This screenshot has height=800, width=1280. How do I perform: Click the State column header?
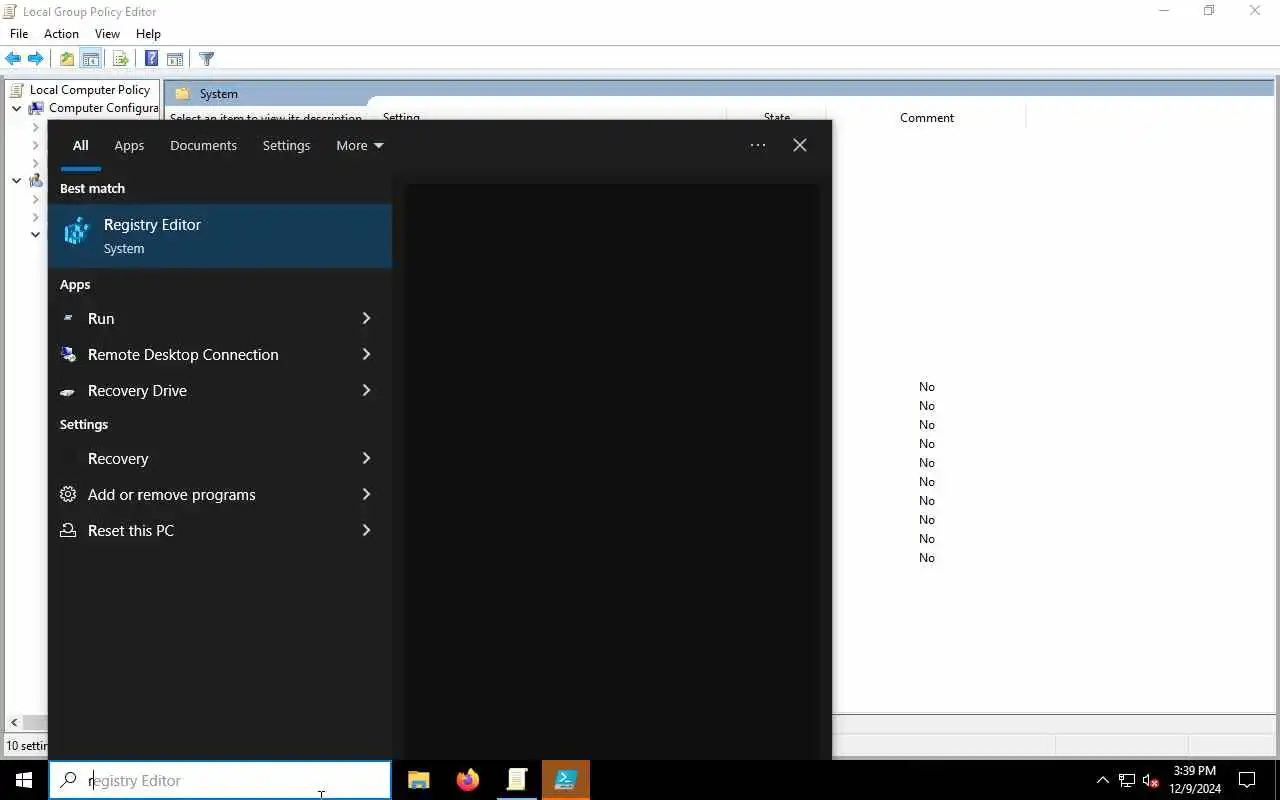(777, 118)
